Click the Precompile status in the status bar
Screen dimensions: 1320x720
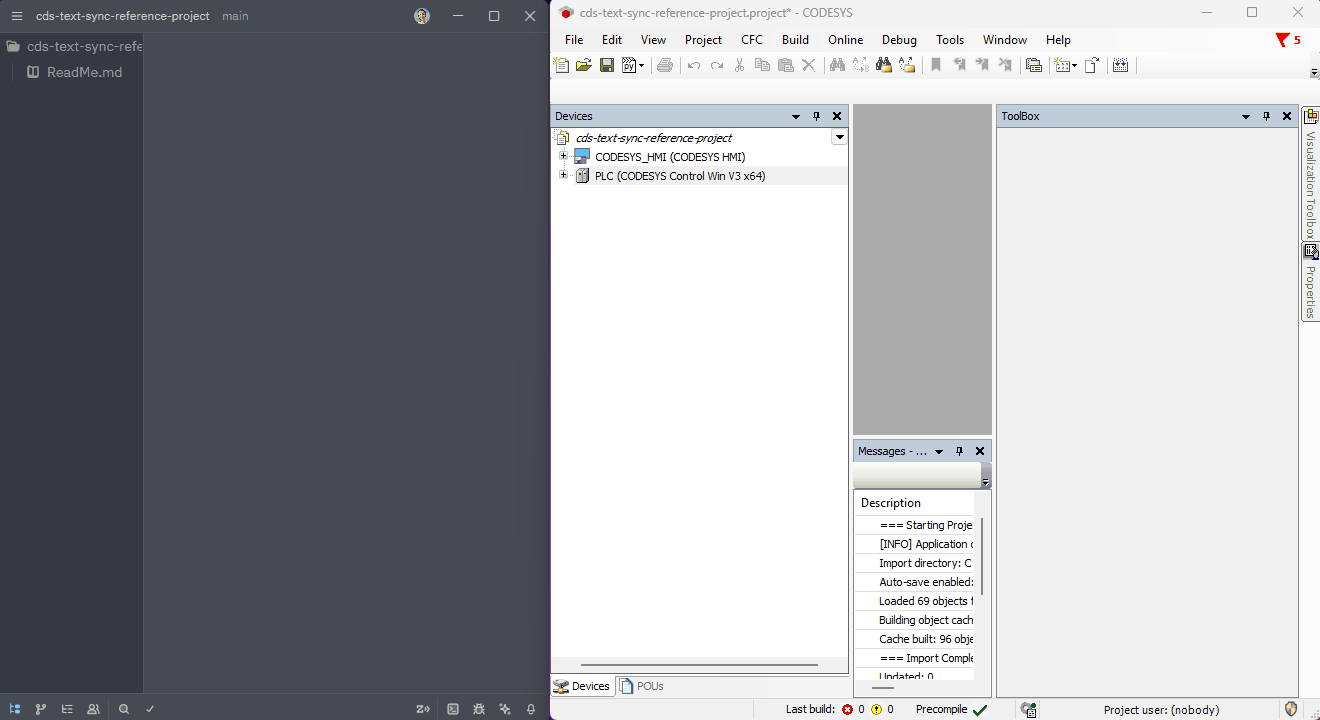951,709
